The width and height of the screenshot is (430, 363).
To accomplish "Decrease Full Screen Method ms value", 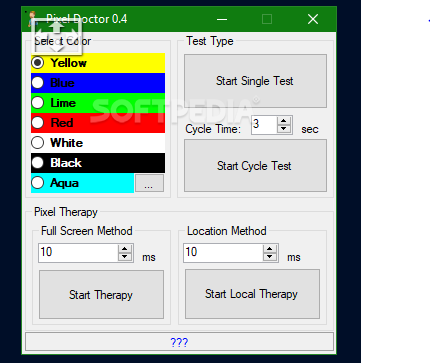I will pyautogui.click(x=125, y=257).
